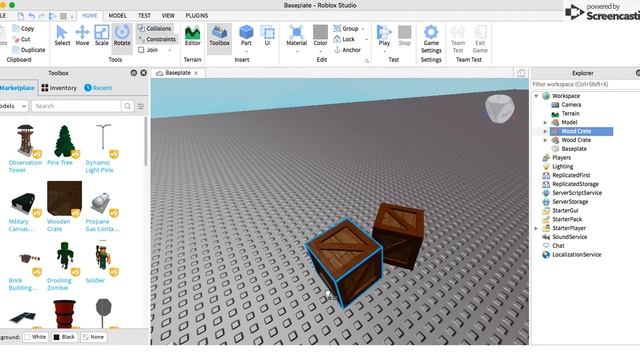The height and width of the screenshot is (360, 640).
Task: Select Baseplate in Explorer tree
Action: tap(573, 149)
